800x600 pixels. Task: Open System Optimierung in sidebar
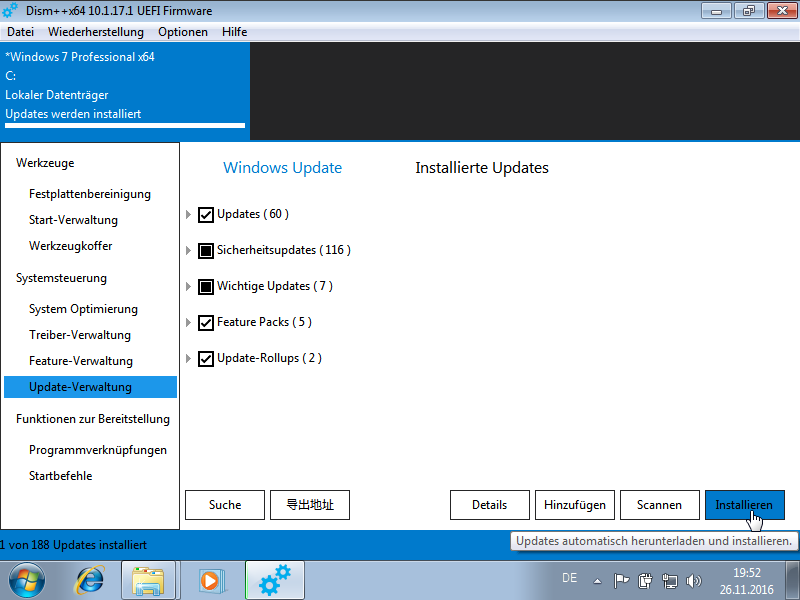coord(83,309)
